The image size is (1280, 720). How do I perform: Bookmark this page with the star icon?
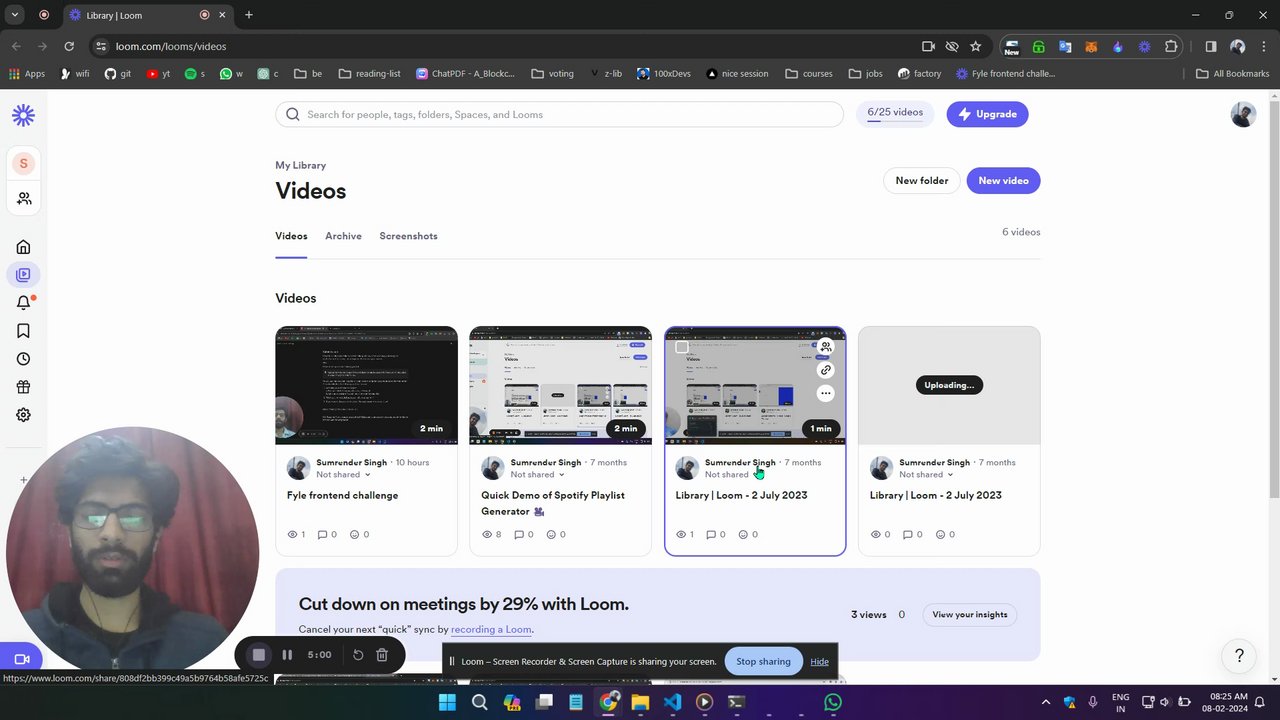pos(975,46)
